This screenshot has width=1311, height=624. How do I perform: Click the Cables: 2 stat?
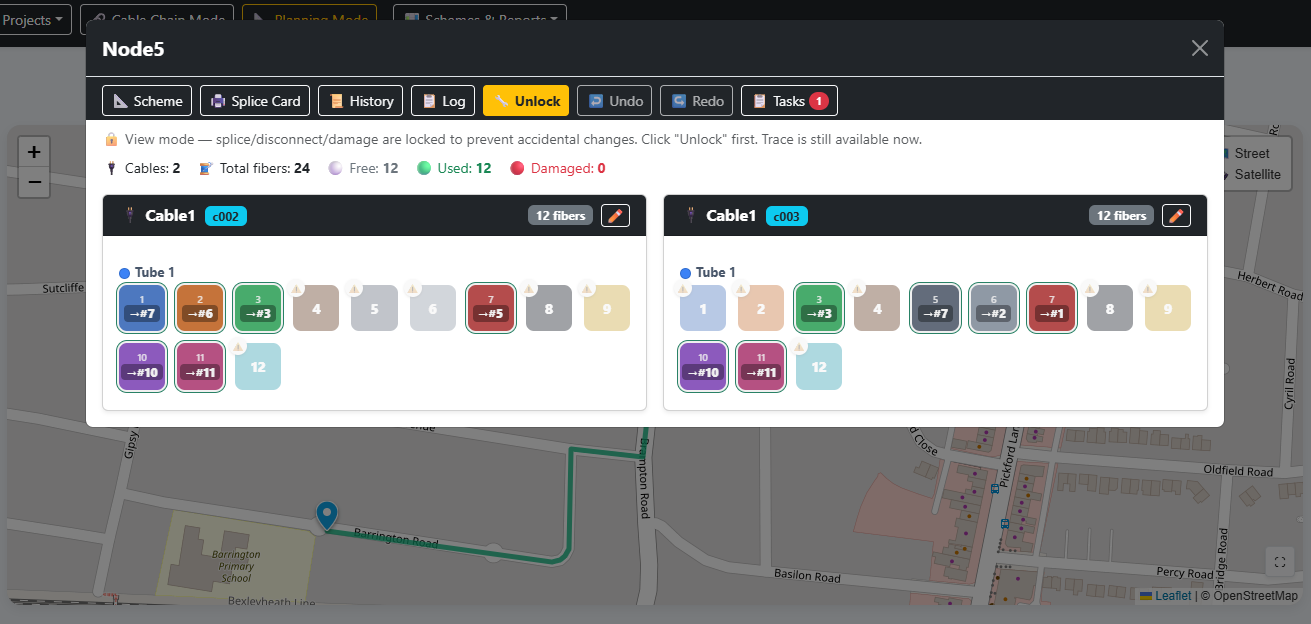click(x=142, y=168)
